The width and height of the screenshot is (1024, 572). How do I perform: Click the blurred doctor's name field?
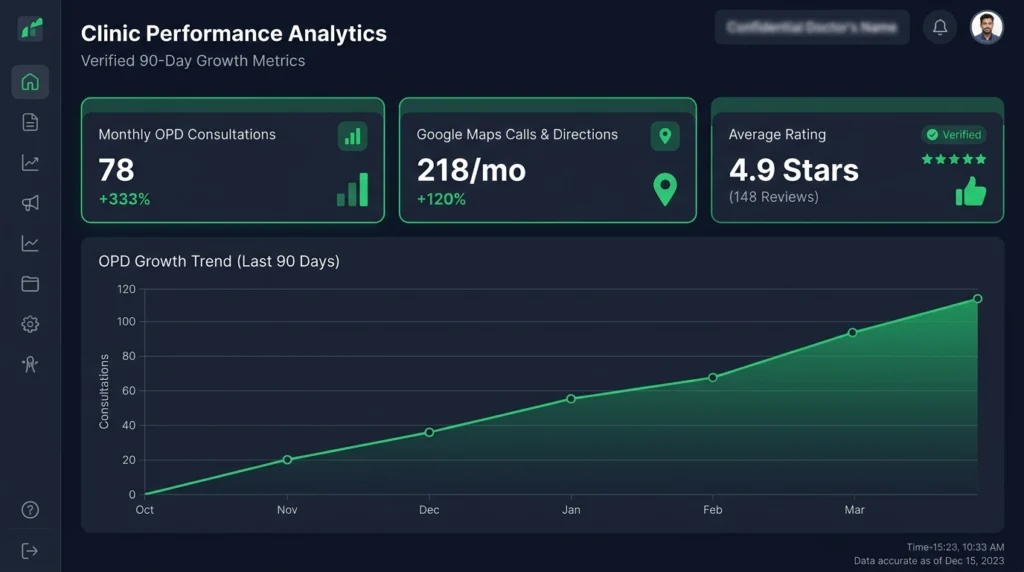tap(812, 27)
